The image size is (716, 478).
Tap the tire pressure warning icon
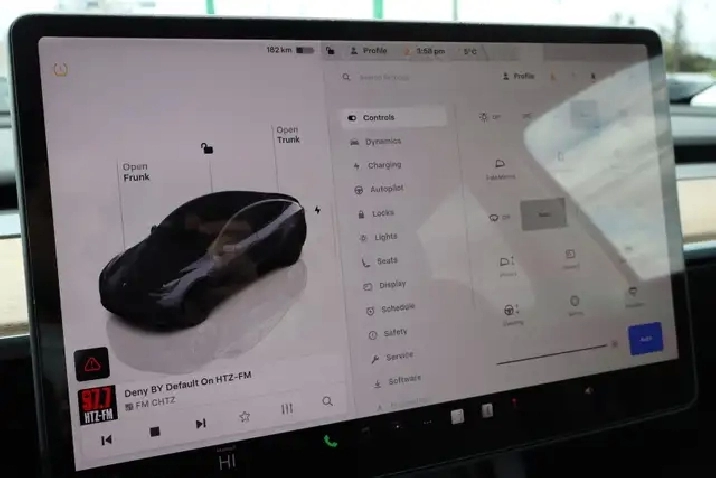click(62, 71)
